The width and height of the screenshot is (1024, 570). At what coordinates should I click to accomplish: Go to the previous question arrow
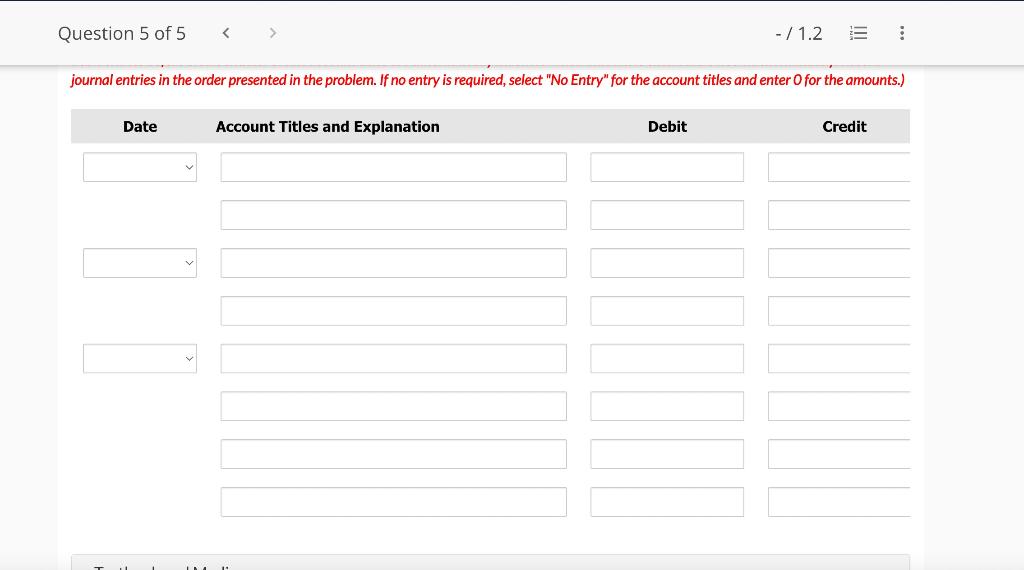(226, 33)
